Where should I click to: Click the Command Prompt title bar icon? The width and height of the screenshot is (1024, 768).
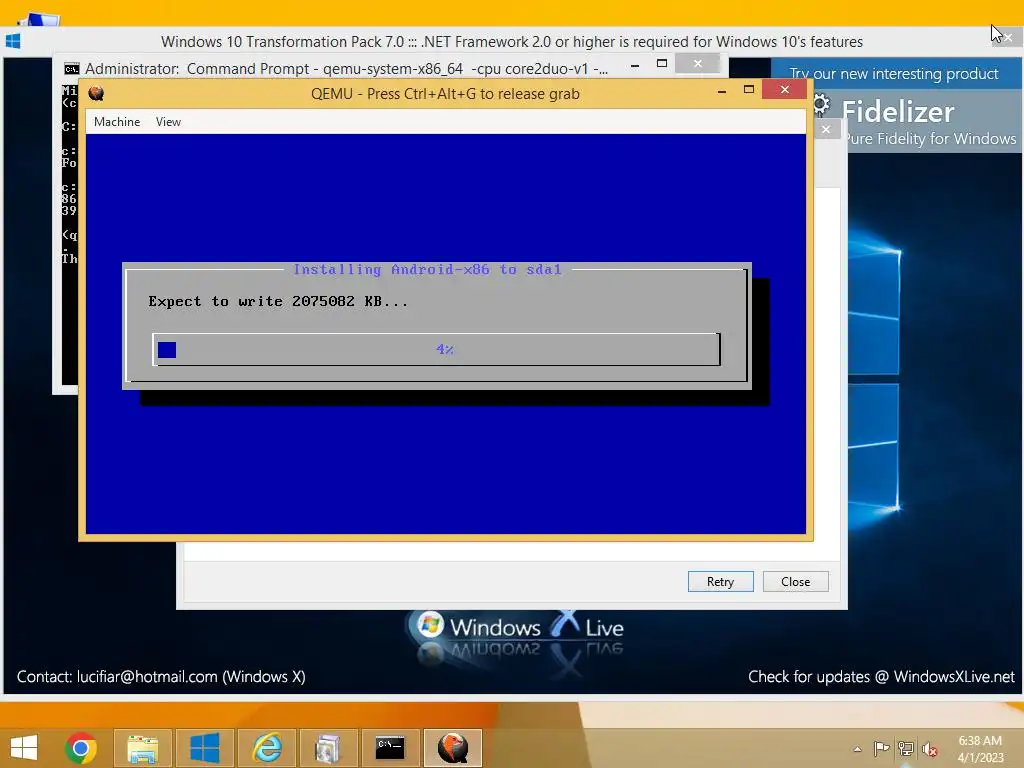coord(71,69)
